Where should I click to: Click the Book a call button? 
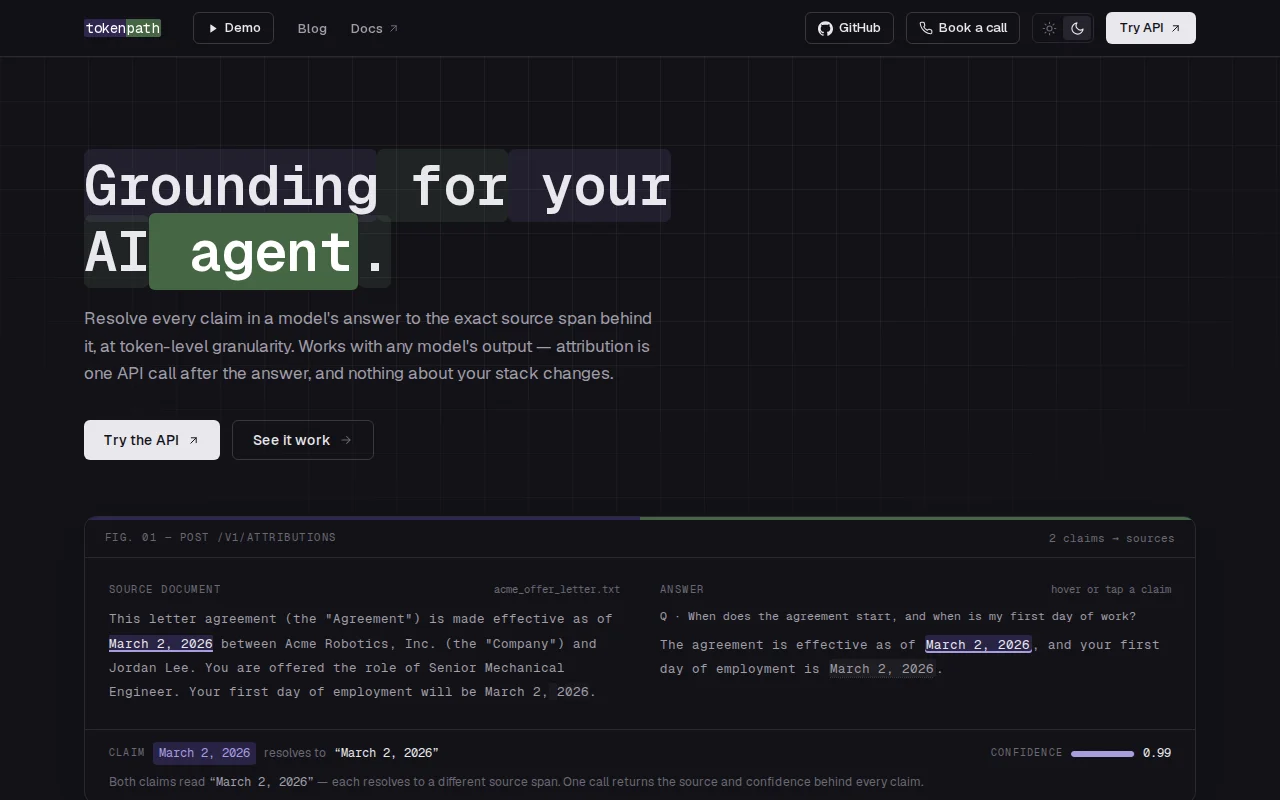(963, 28)
